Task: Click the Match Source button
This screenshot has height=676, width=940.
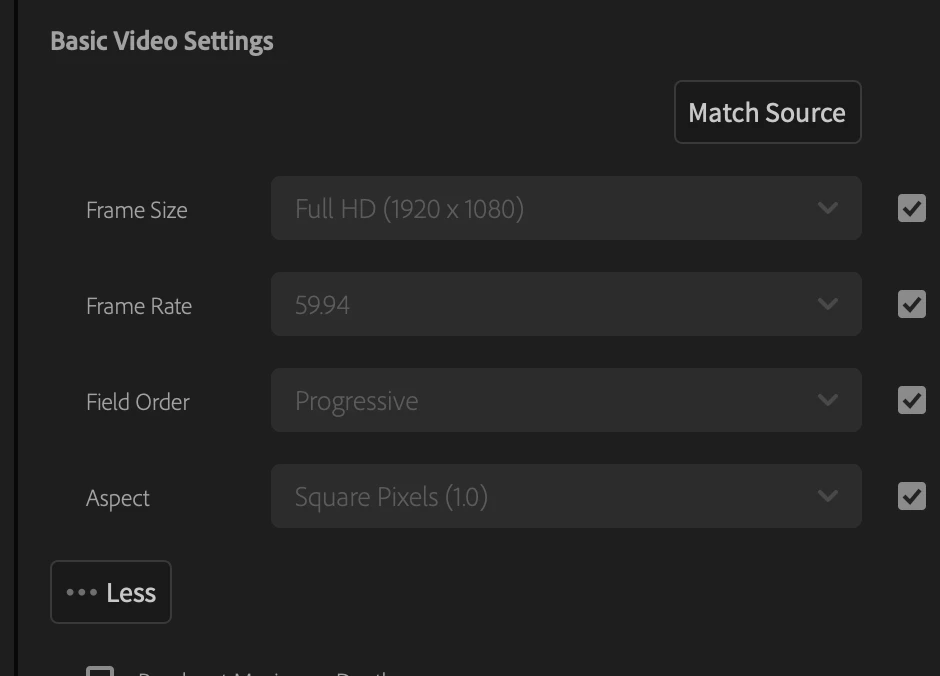Action: click(767, 112)
